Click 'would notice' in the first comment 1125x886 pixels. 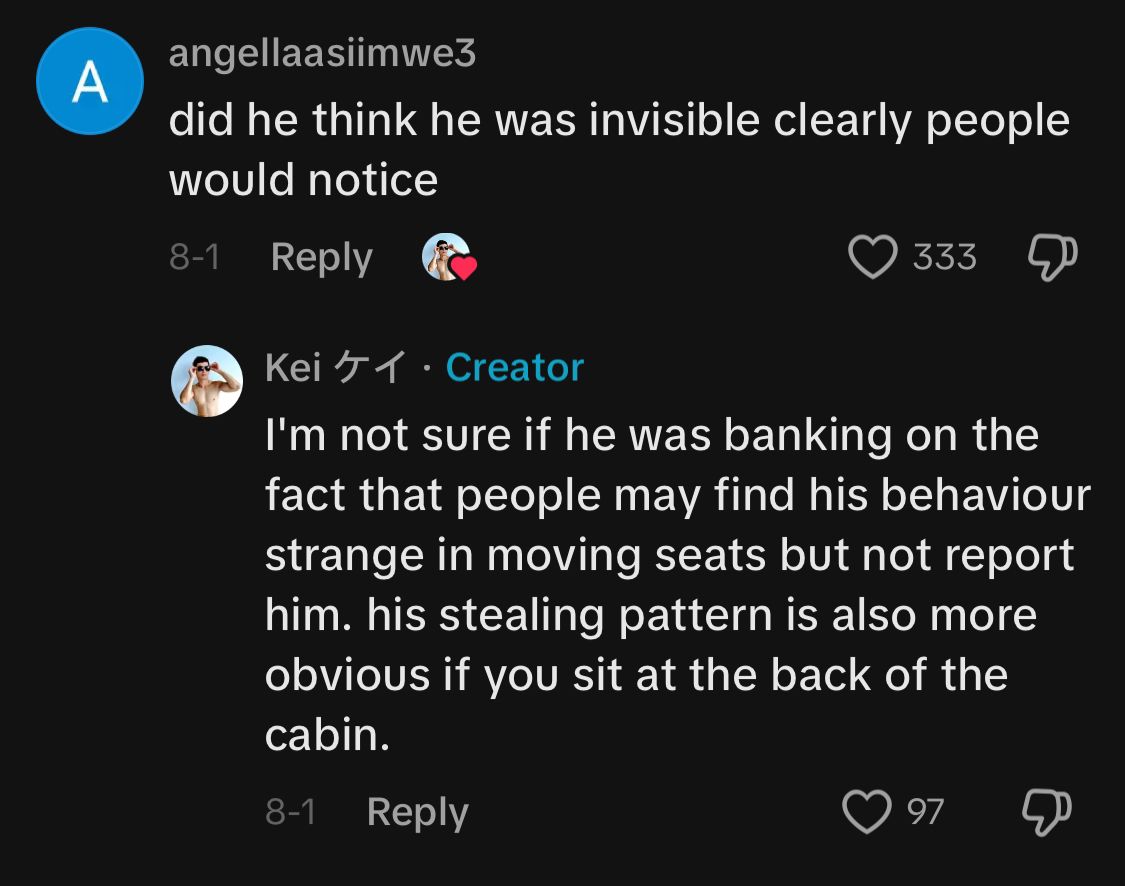(303, 180)
